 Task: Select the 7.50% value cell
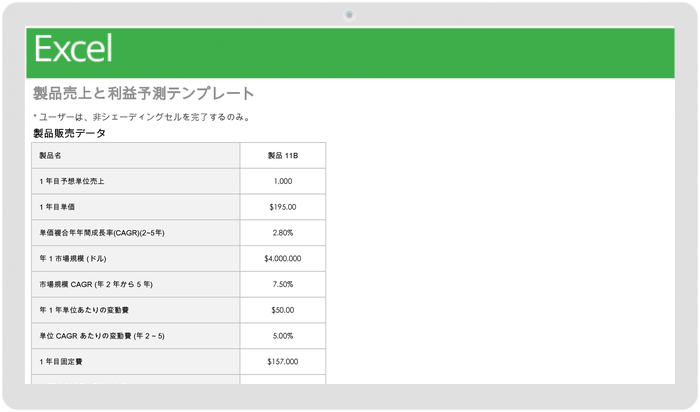pos(283,284)
